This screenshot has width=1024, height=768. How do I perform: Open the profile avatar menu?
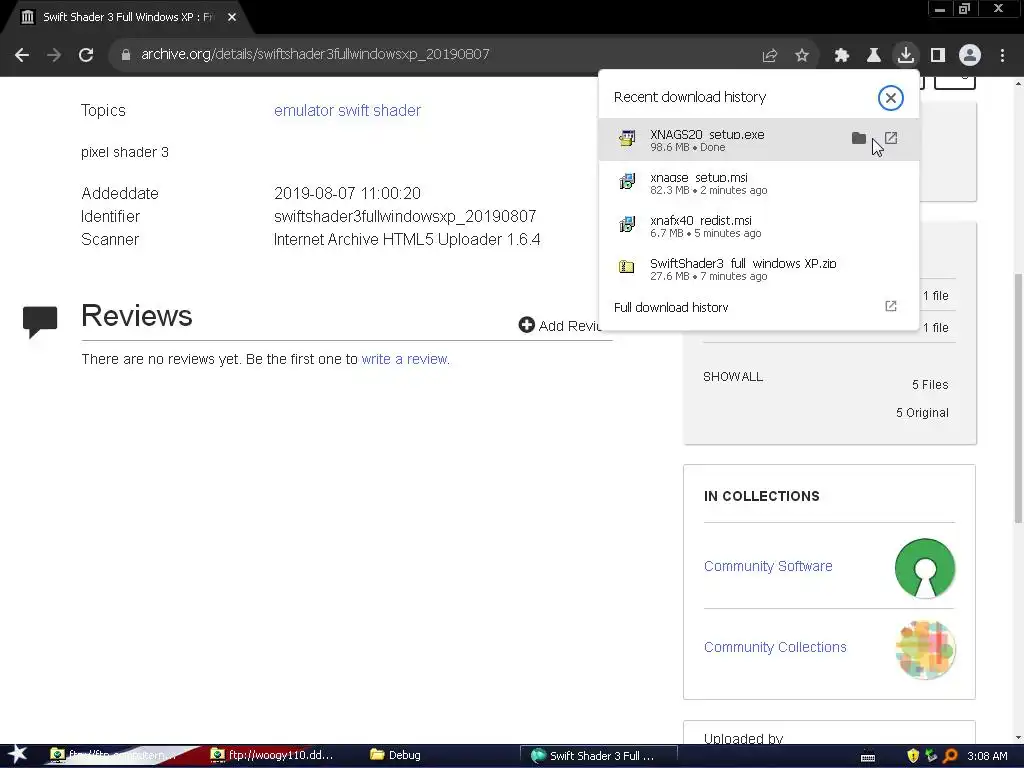click(970, 55)
